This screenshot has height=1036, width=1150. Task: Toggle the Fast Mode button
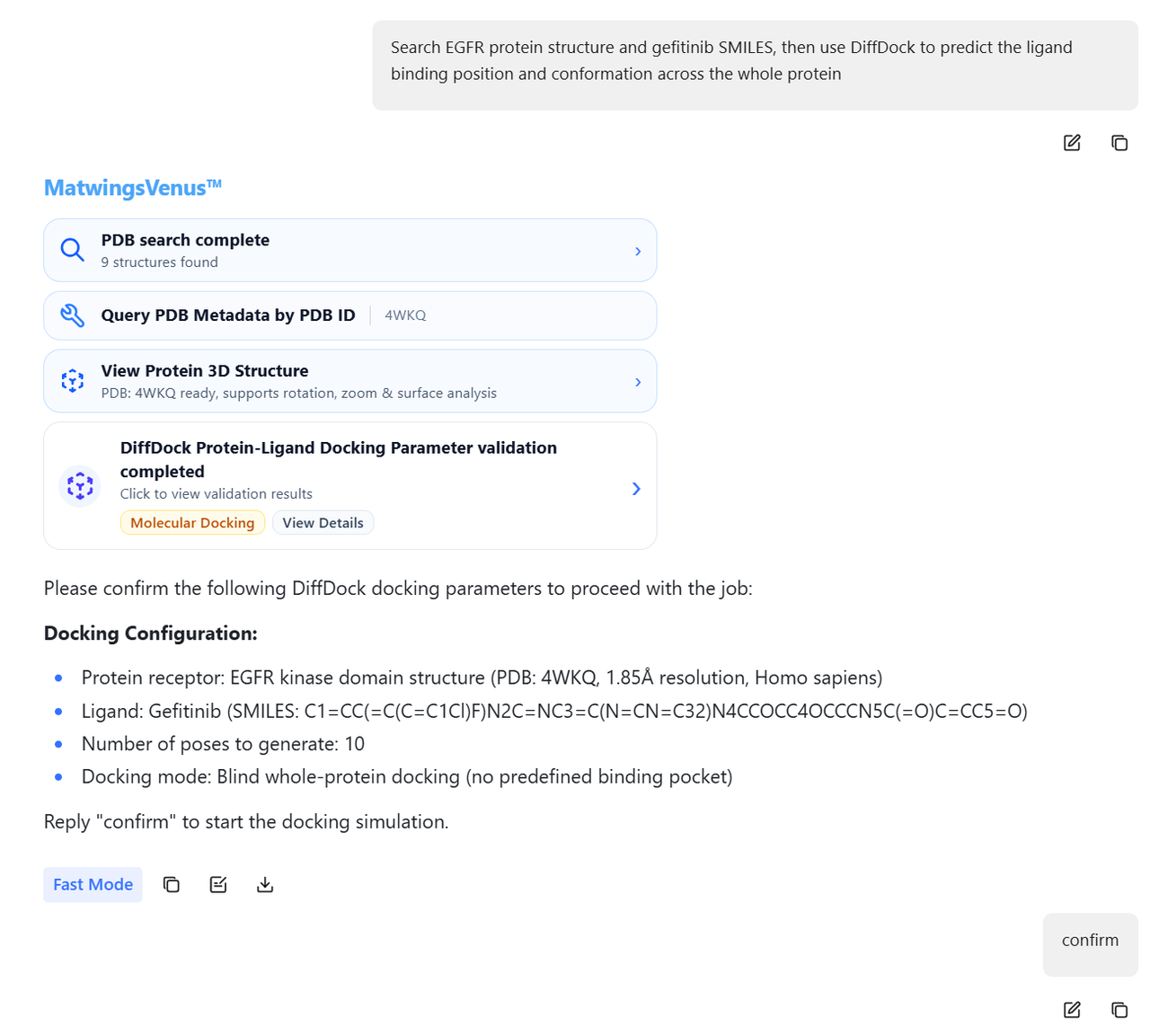[x=93, y=885]
